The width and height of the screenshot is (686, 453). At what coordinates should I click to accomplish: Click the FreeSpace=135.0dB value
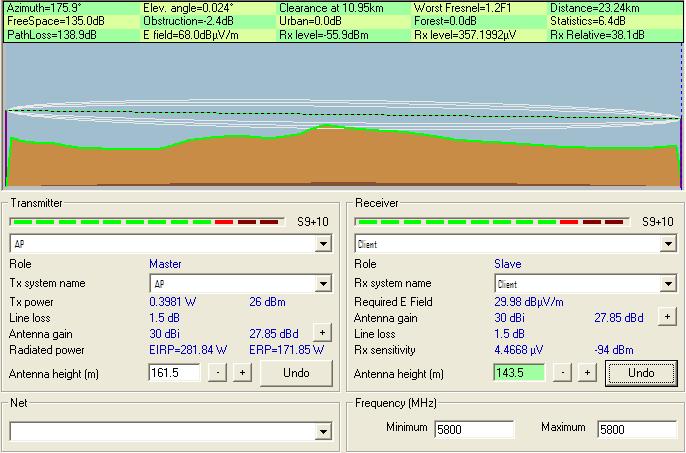pyautogui.click(x=56, y=21)
